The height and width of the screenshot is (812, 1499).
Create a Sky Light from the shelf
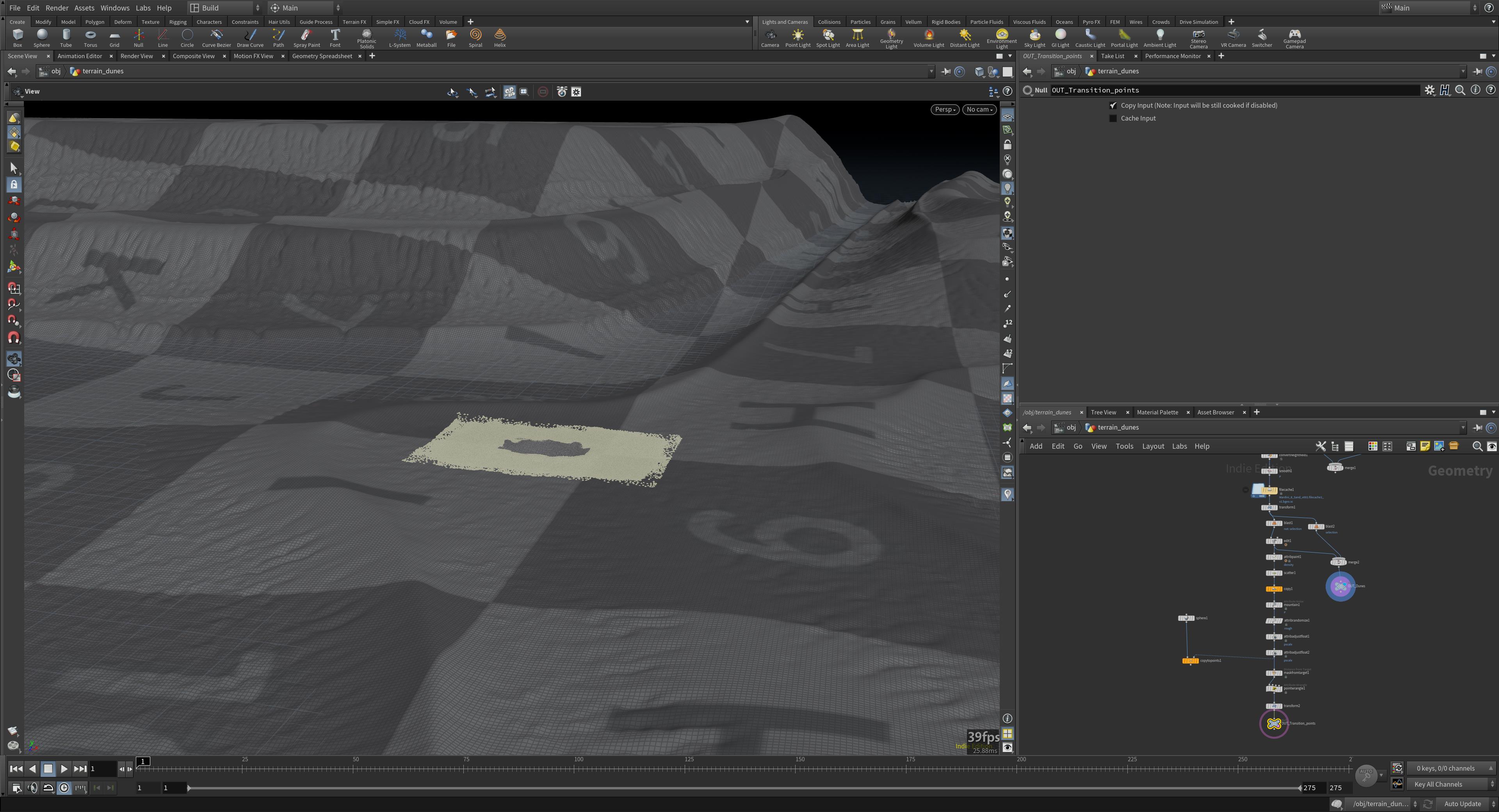pos(1034,38)
